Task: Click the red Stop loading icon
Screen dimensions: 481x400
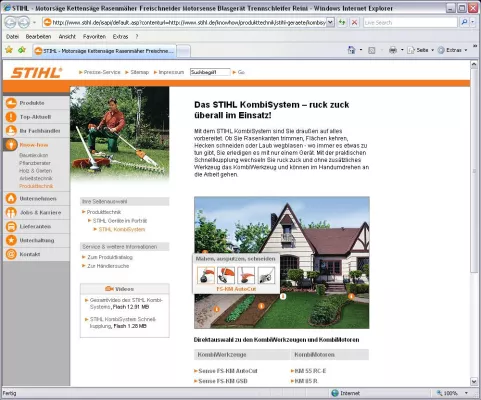Action: [x=355, y=23]
